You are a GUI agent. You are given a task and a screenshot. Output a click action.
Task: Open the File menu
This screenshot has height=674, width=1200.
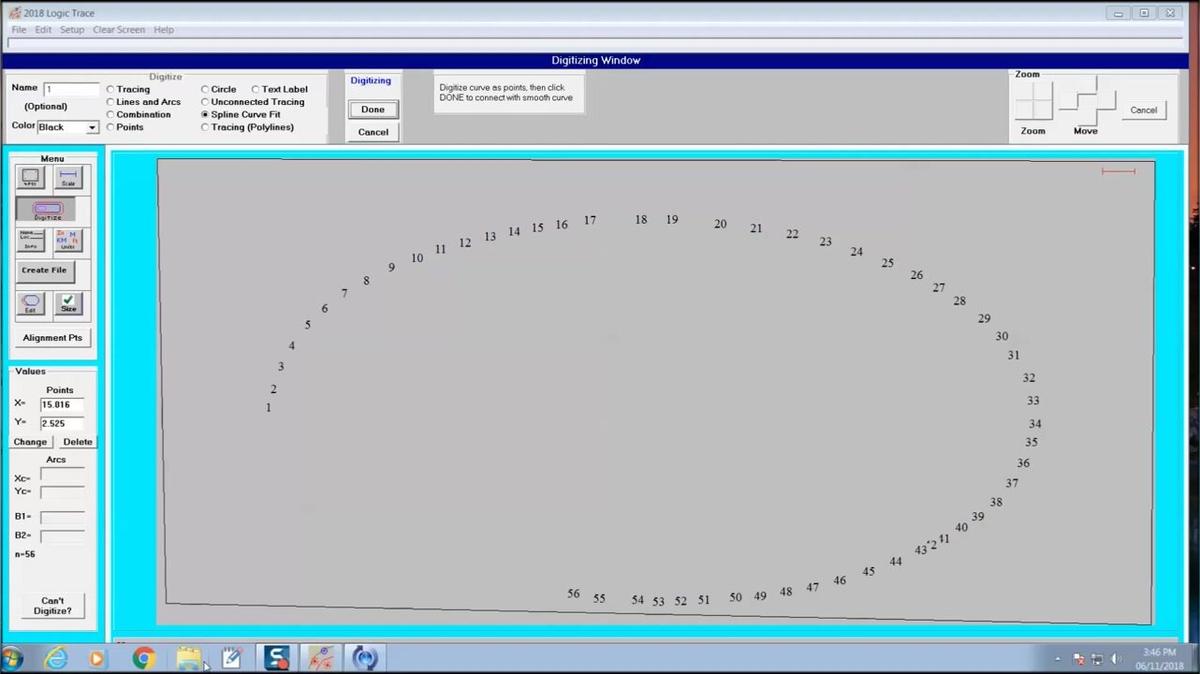[x=19, y=30]
